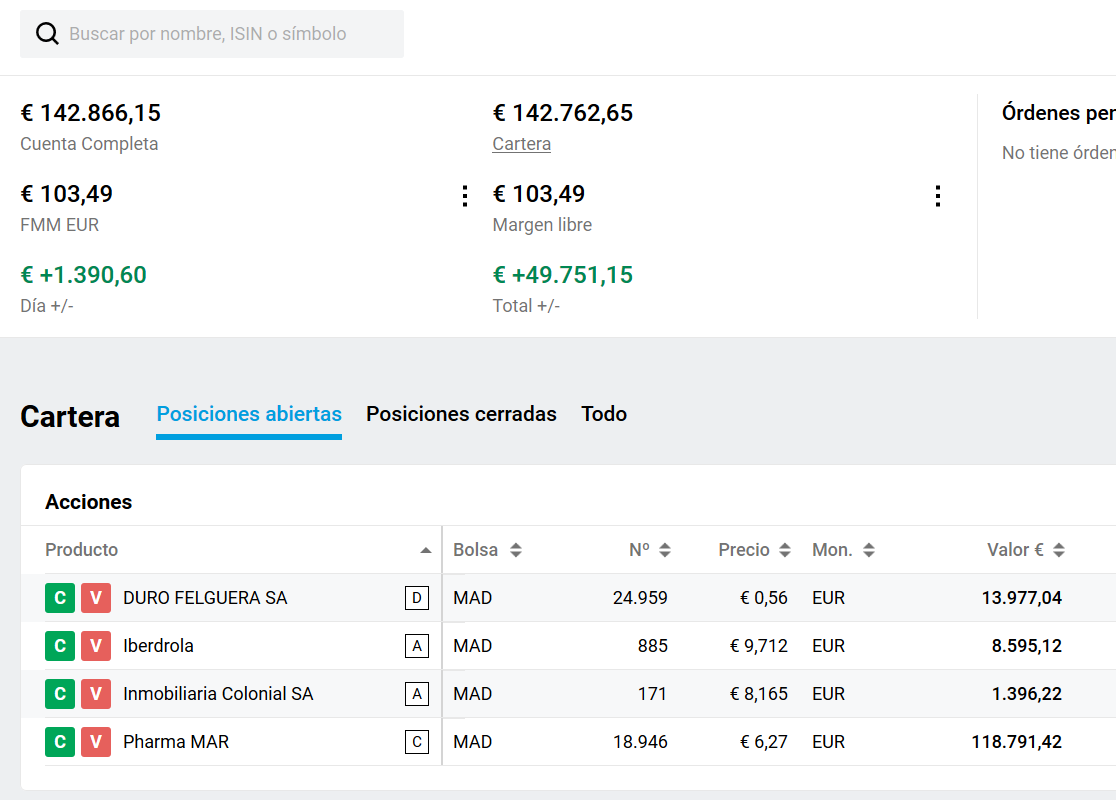Switch to Posiciones abiertas tab

pos(249,414)
